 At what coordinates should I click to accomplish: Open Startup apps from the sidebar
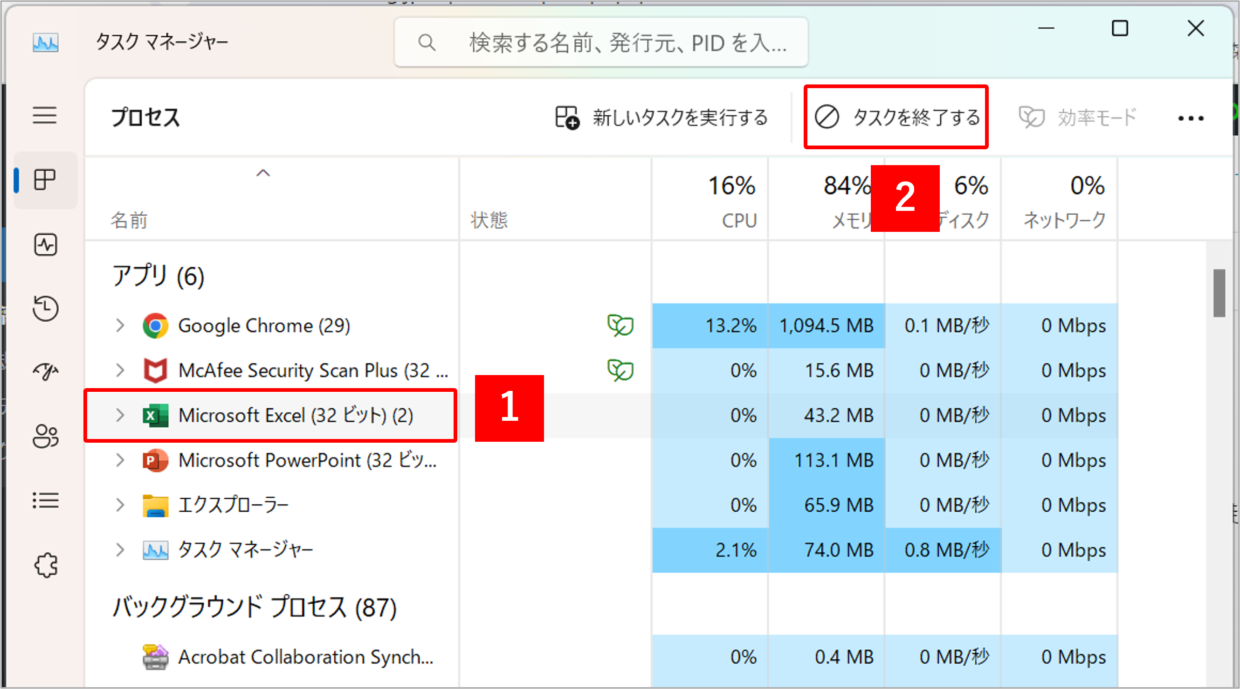[45, 373]
